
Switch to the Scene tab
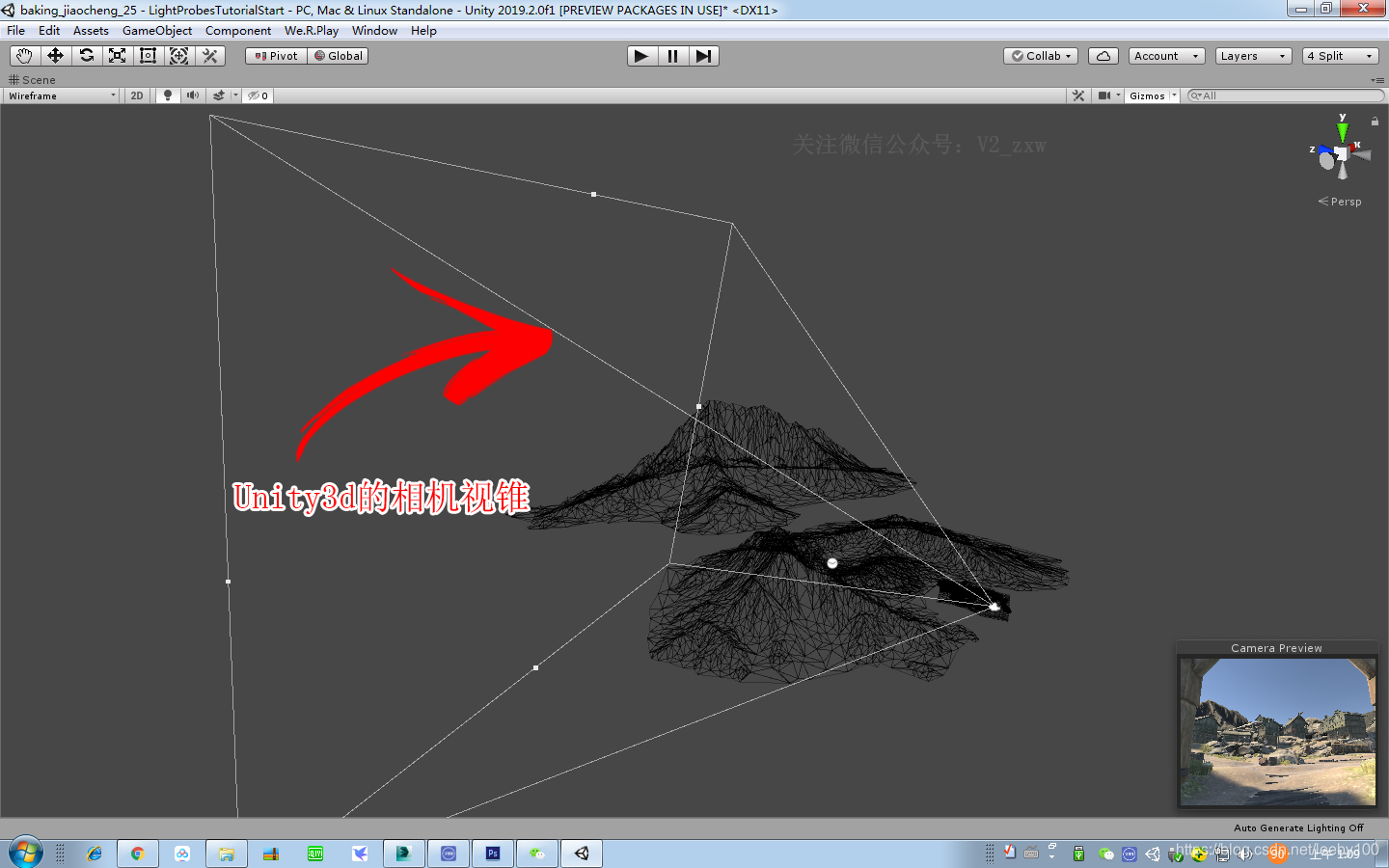[32, 80]
